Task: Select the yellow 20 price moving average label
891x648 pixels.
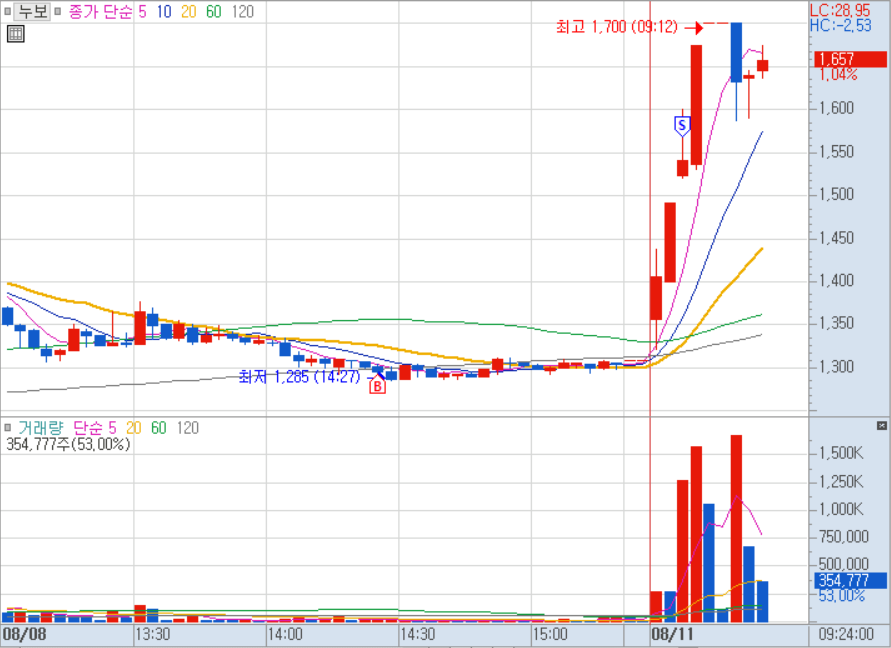Action: (x=189, y=12)
